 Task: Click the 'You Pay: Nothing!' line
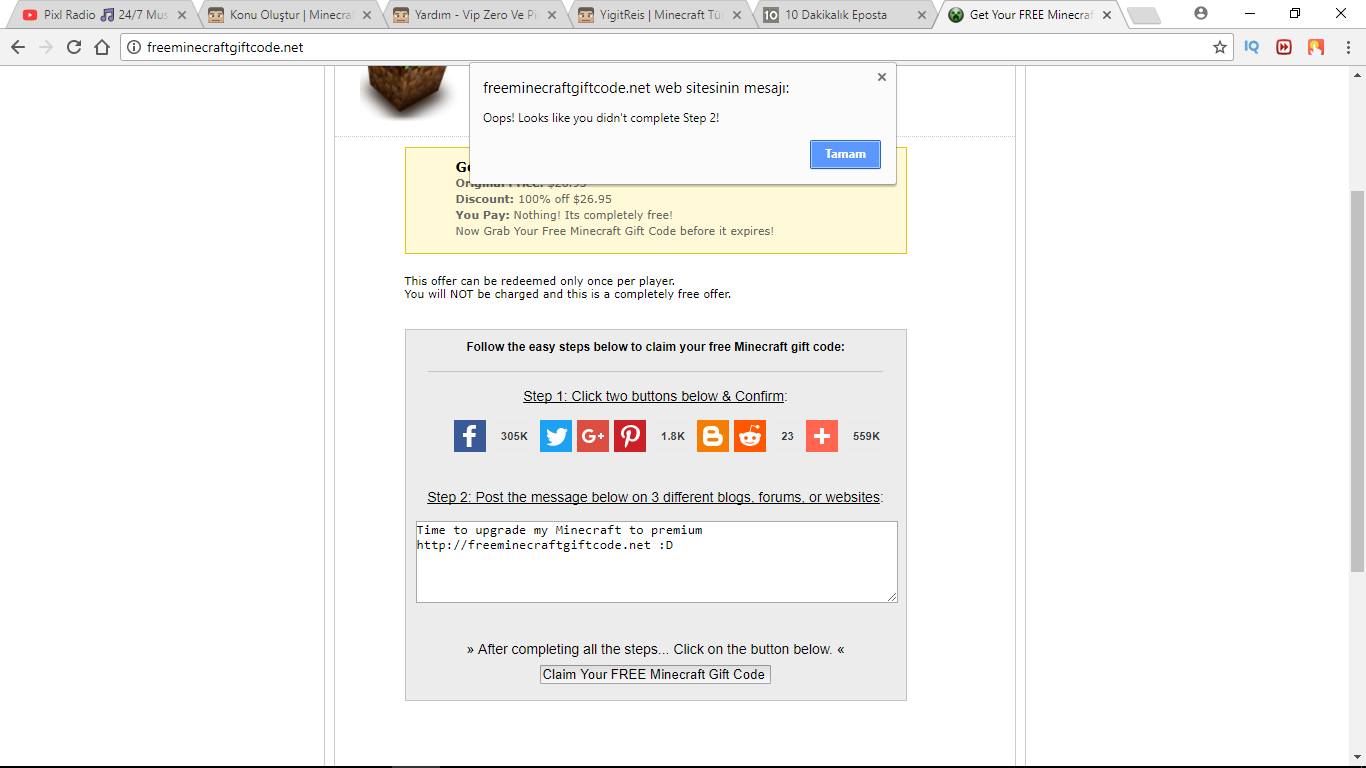click(564, 215)
